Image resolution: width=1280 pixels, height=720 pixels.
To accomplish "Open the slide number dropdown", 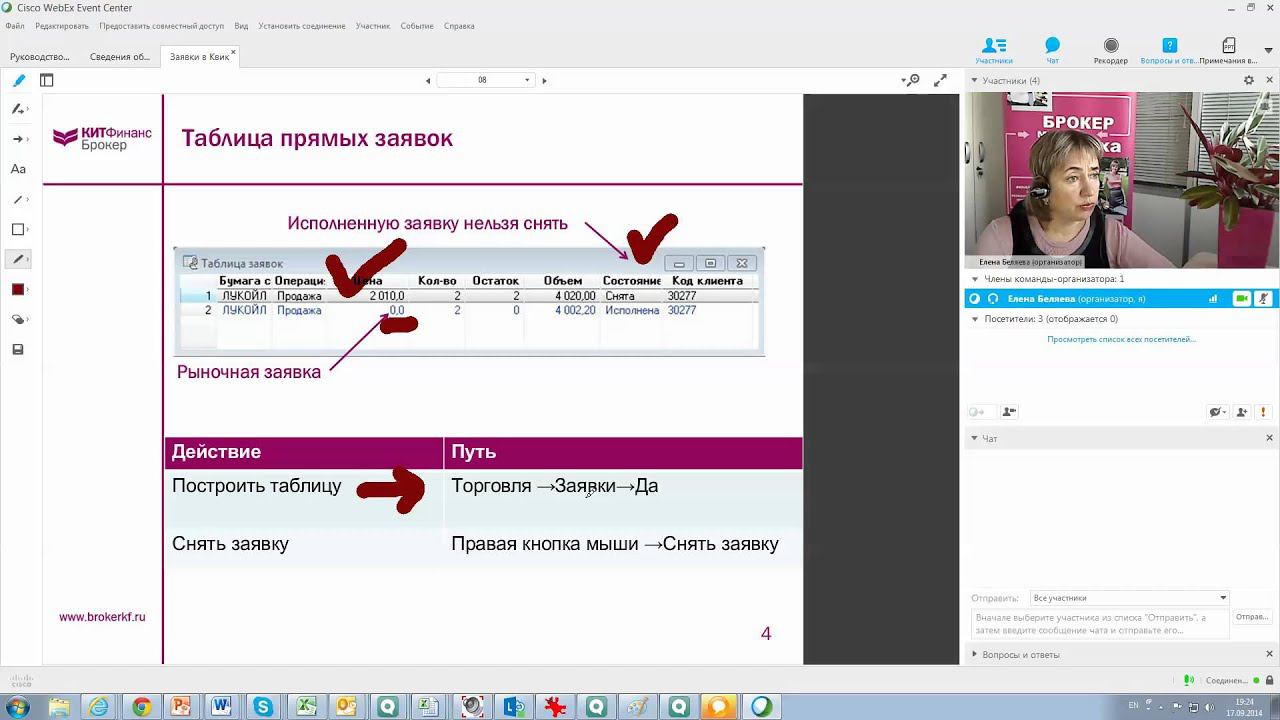I will click(x=527, y=80).
